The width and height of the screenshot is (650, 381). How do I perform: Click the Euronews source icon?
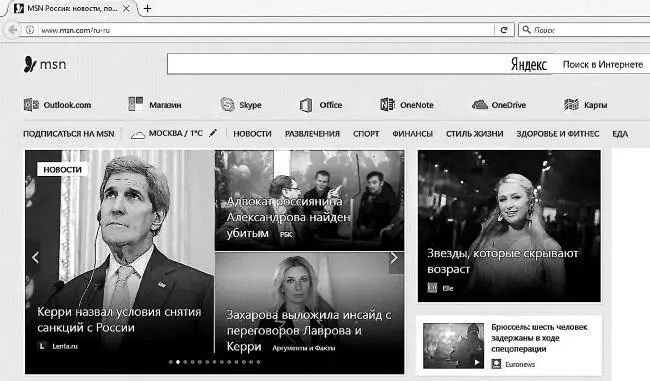coord(496,364)
